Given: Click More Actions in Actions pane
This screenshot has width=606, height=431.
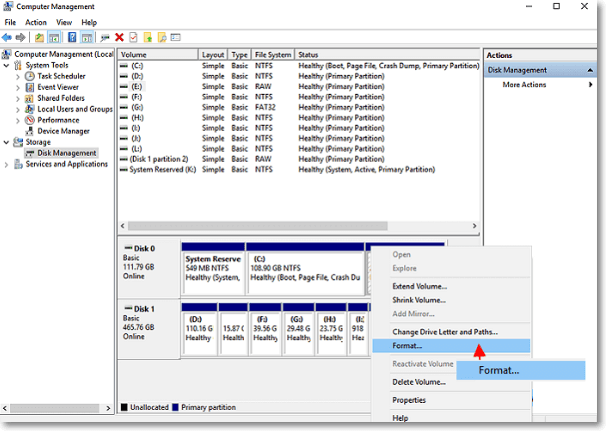Looking at the screenshot, I should [x=524, y=85].
